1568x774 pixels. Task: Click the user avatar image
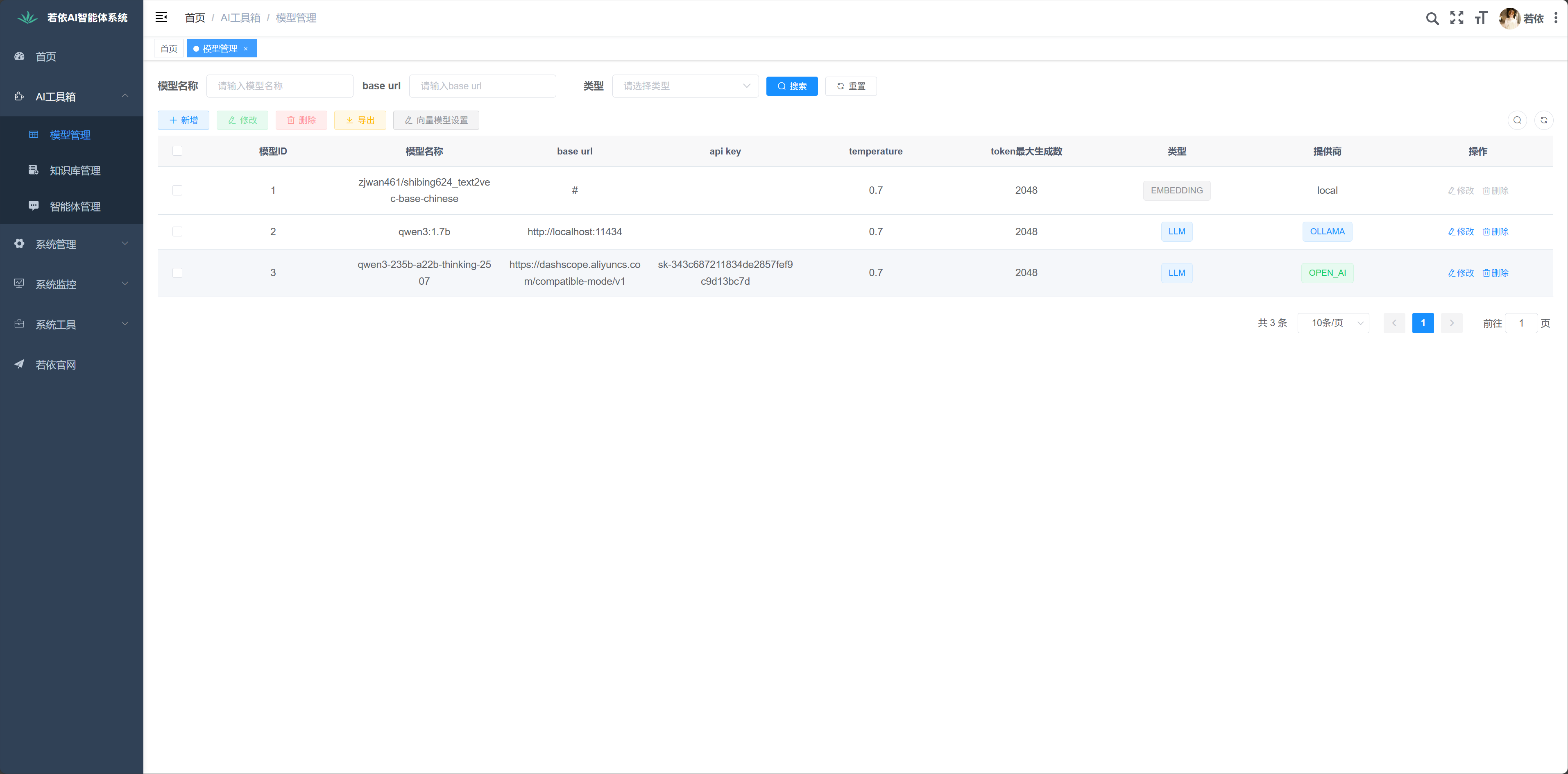point(1509,18)
